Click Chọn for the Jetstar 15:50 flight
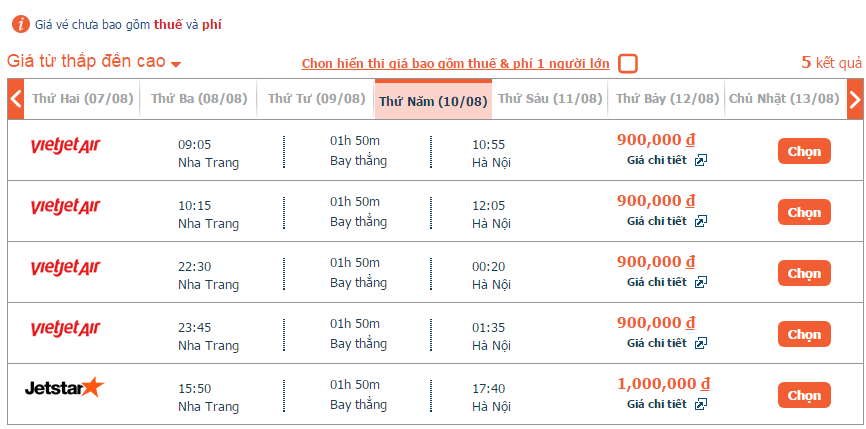Screen dimensions: 866x429 [804, 395]
